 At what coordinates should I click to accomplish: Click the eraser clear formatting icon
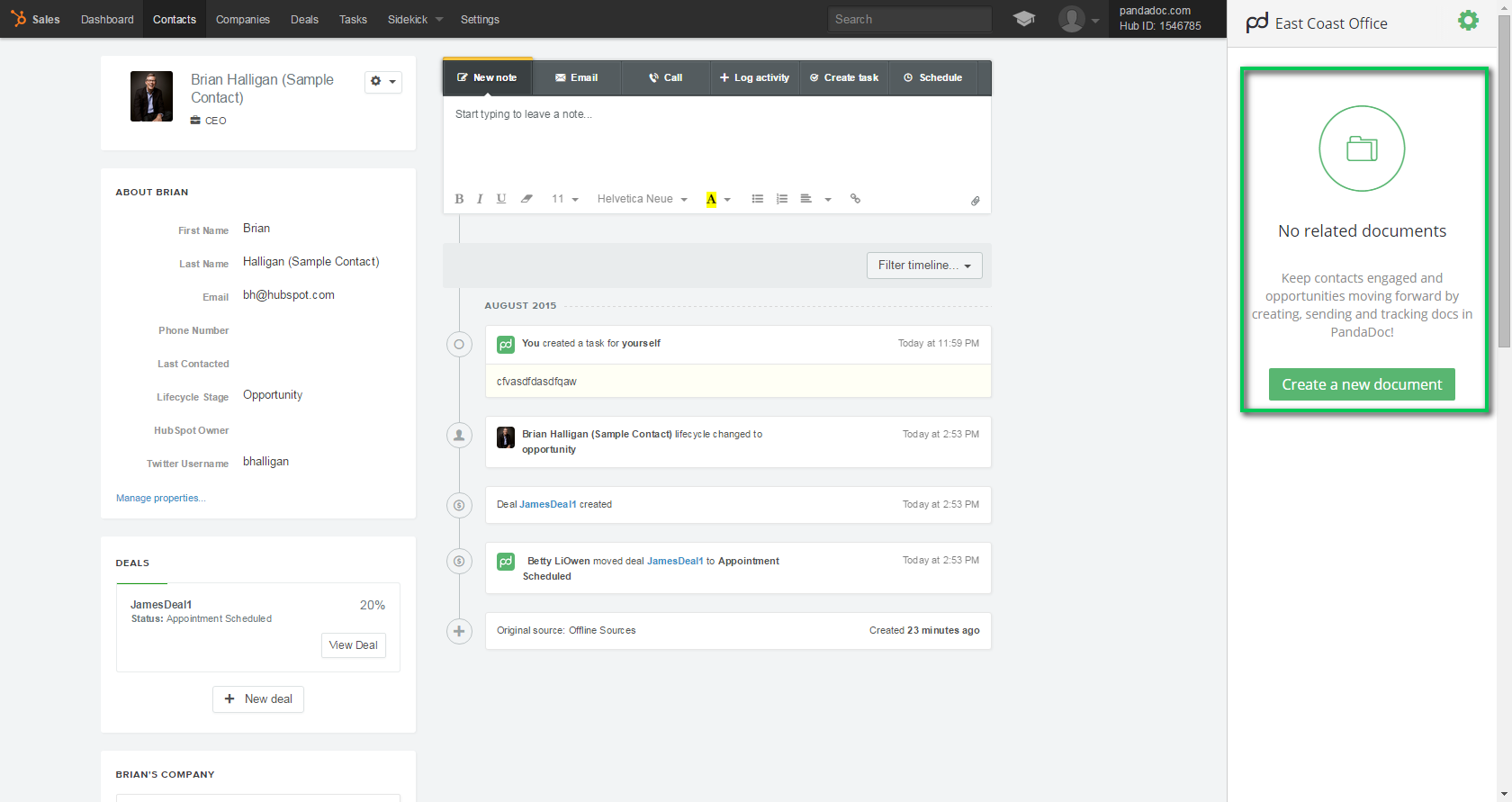pos(526,199)
